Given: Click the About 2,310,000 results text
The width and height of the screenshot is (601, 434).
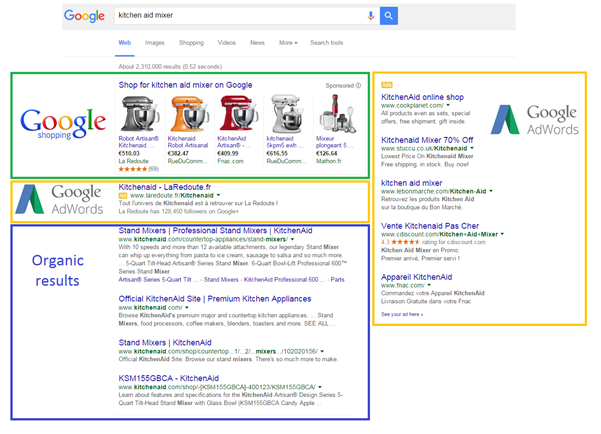Looking at the screenshot, I should click(170, 67).
